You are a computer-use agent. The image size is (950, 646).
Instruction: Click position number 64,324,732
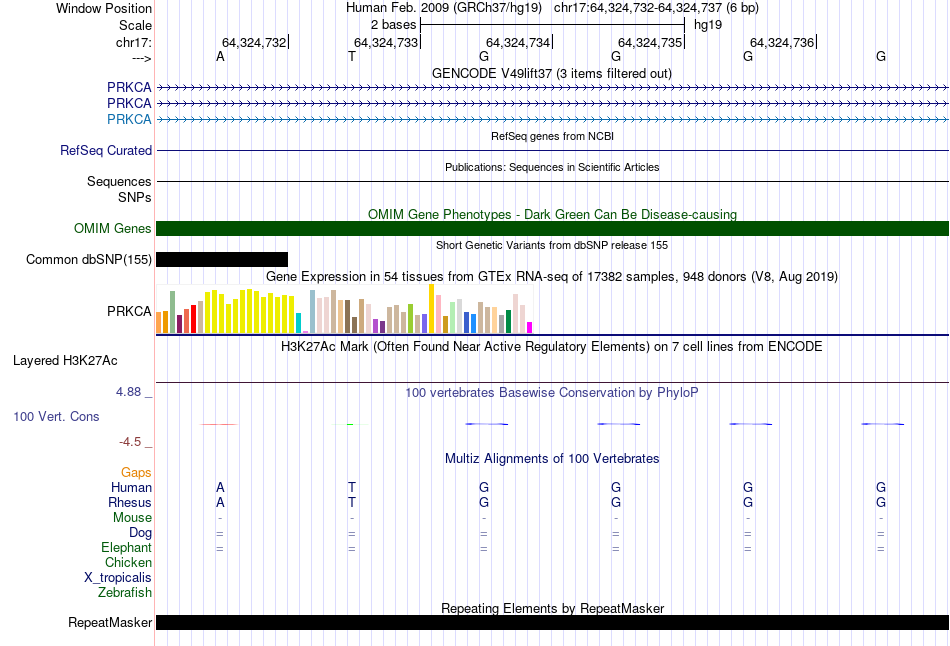point(254,42)
